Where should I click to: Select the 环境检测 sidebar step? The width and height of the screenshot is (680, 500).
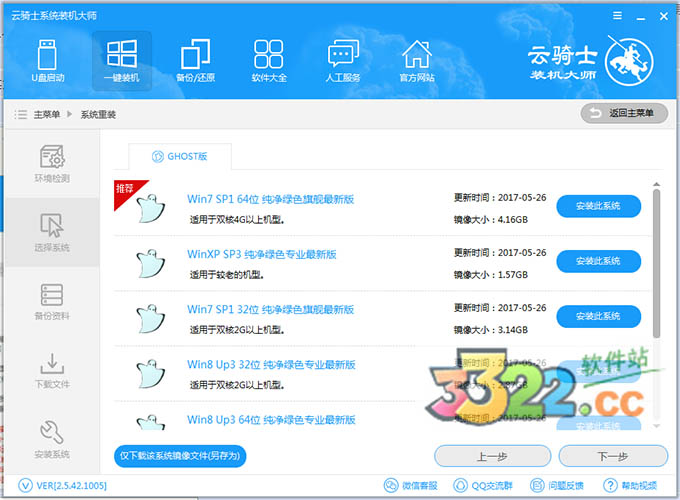tap(52, 163)
